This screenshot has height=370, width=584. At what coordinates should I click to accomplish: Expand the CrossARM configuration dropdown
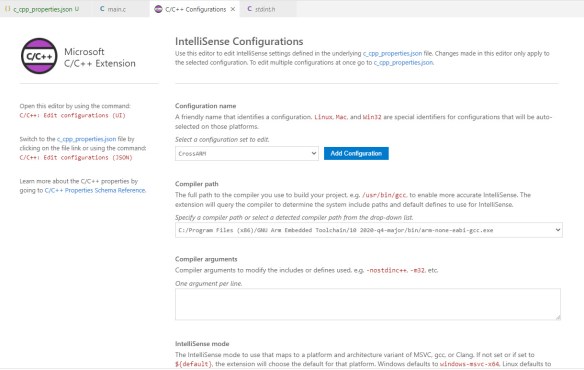247,154
